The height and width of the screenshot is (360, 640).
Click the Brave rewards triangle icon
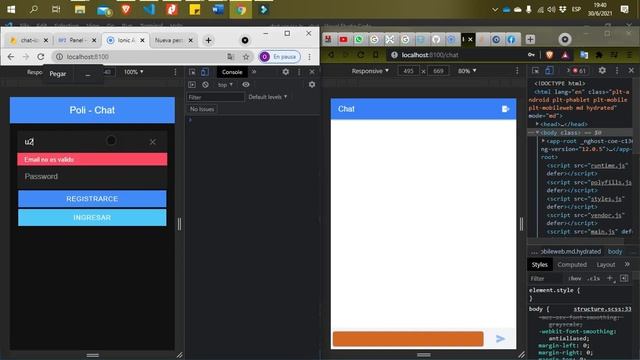[565, 55]
